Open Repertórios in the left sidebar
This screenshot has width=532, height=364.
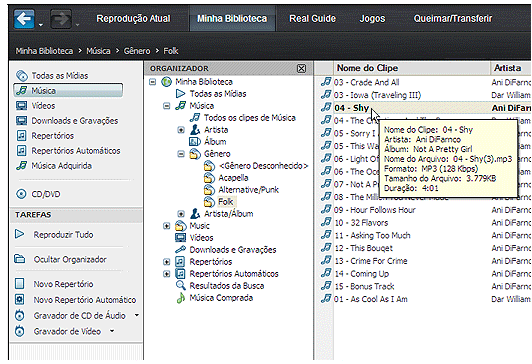click(45, 136)
